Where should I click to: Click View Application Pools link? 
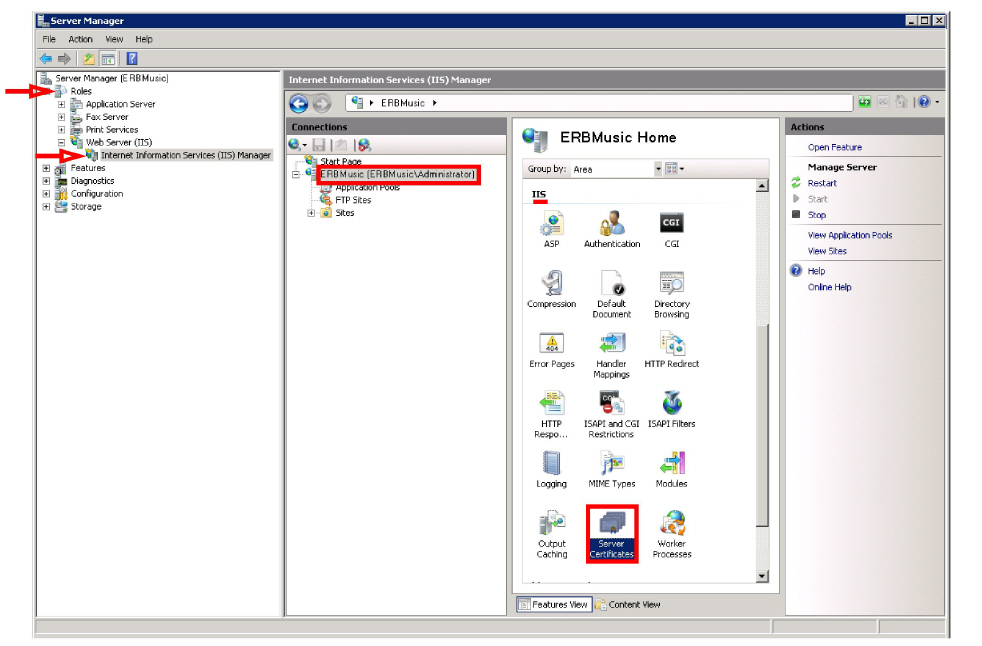point(849,235)
